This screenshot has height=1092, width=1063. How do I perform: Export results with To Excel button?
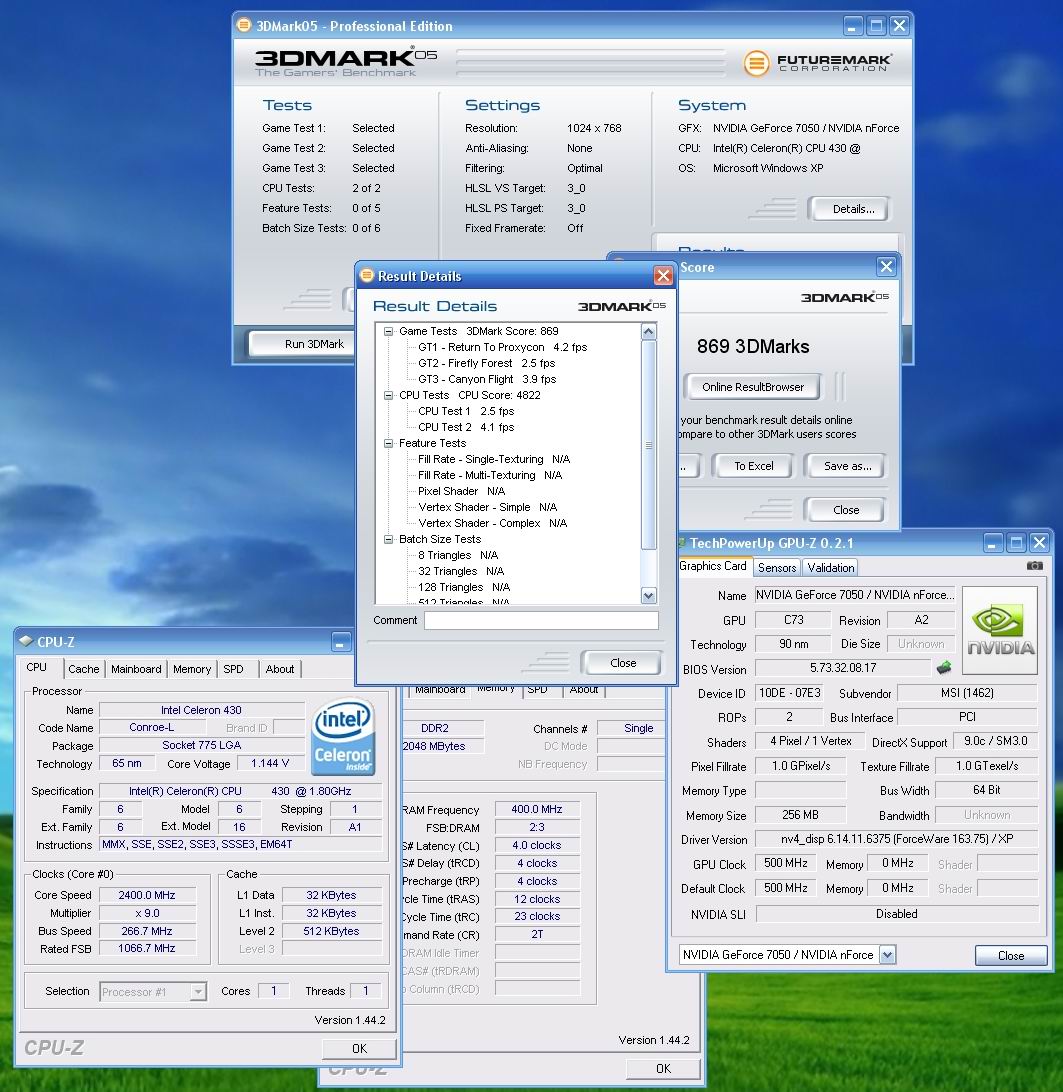753,466
